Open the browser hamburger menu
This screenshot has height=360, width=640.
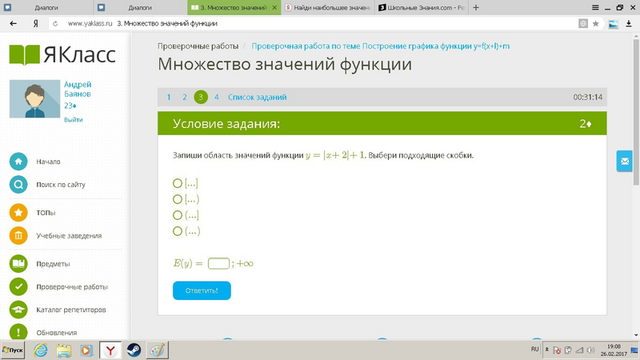[x=596, y=8]
